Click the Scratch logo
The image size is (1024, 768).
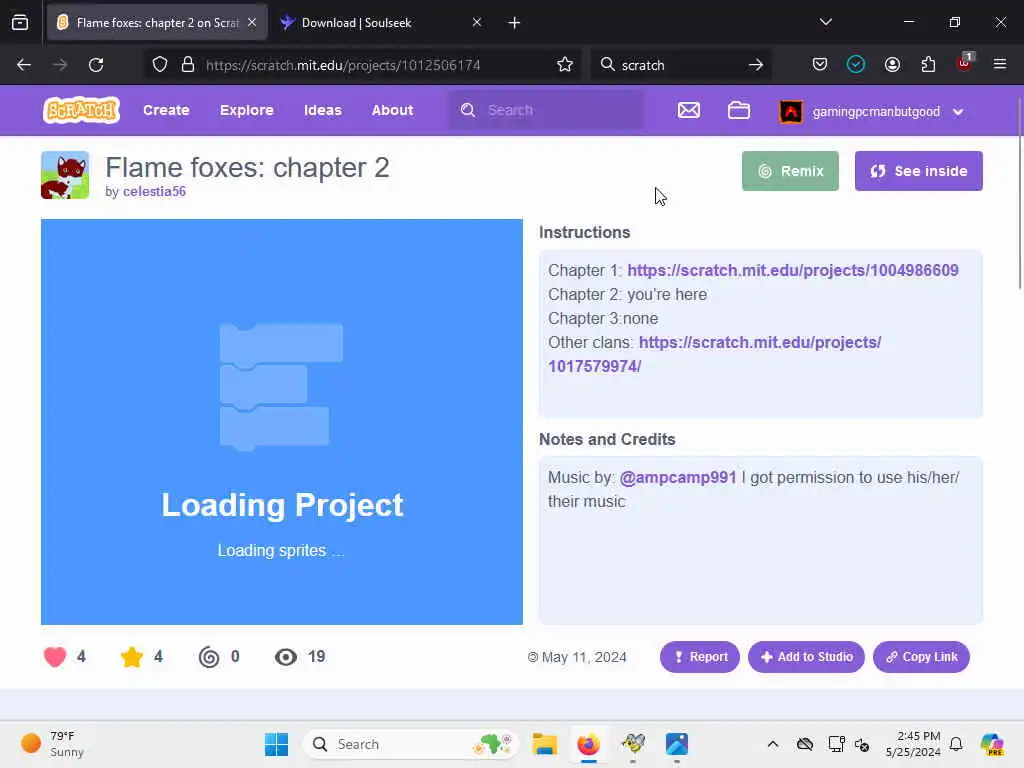(81, 110)
